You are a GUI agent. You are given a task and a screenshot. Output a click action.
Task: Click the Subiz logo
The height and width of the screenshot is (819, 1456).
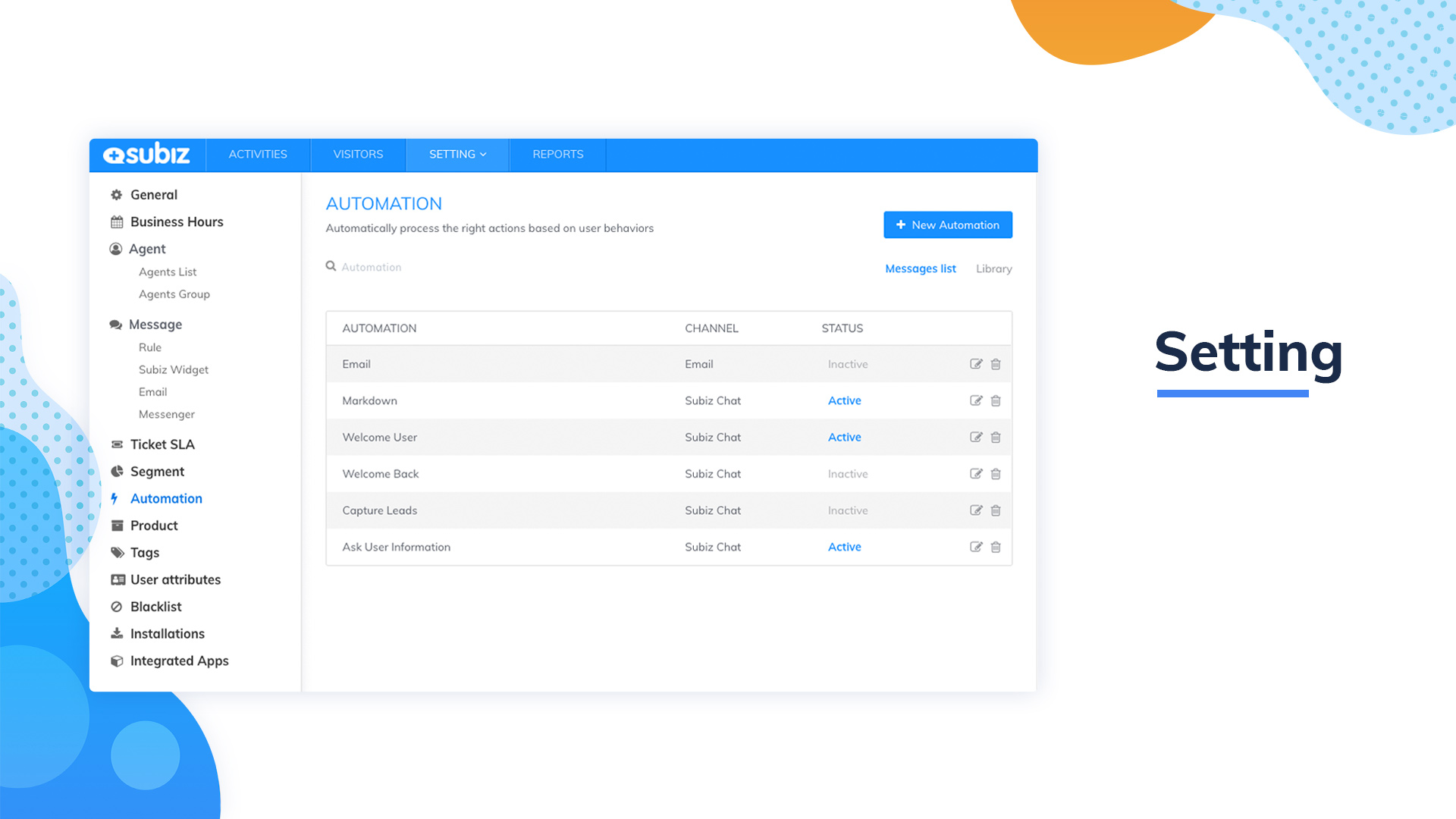coord(147,155)
